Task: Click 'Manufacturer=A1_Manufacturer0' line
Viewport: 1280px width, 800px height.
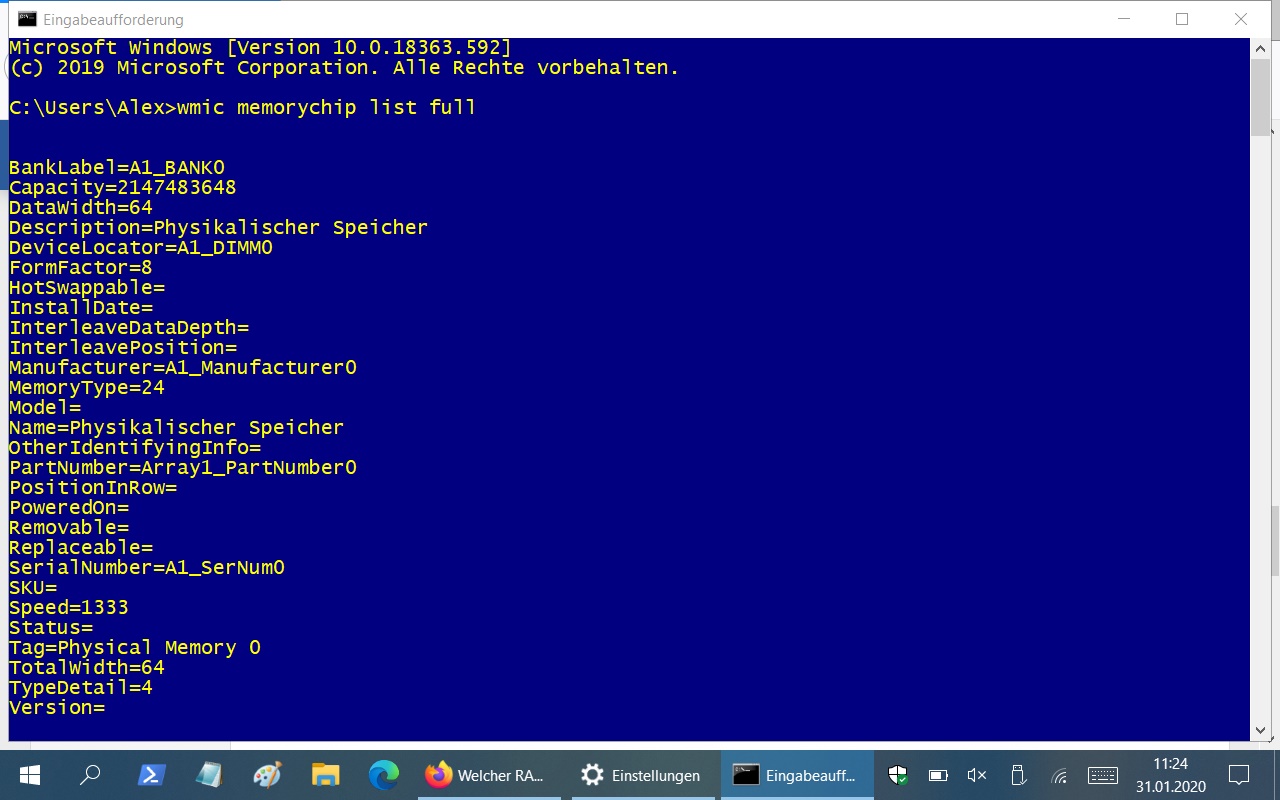Action: (x=183, y=367)
